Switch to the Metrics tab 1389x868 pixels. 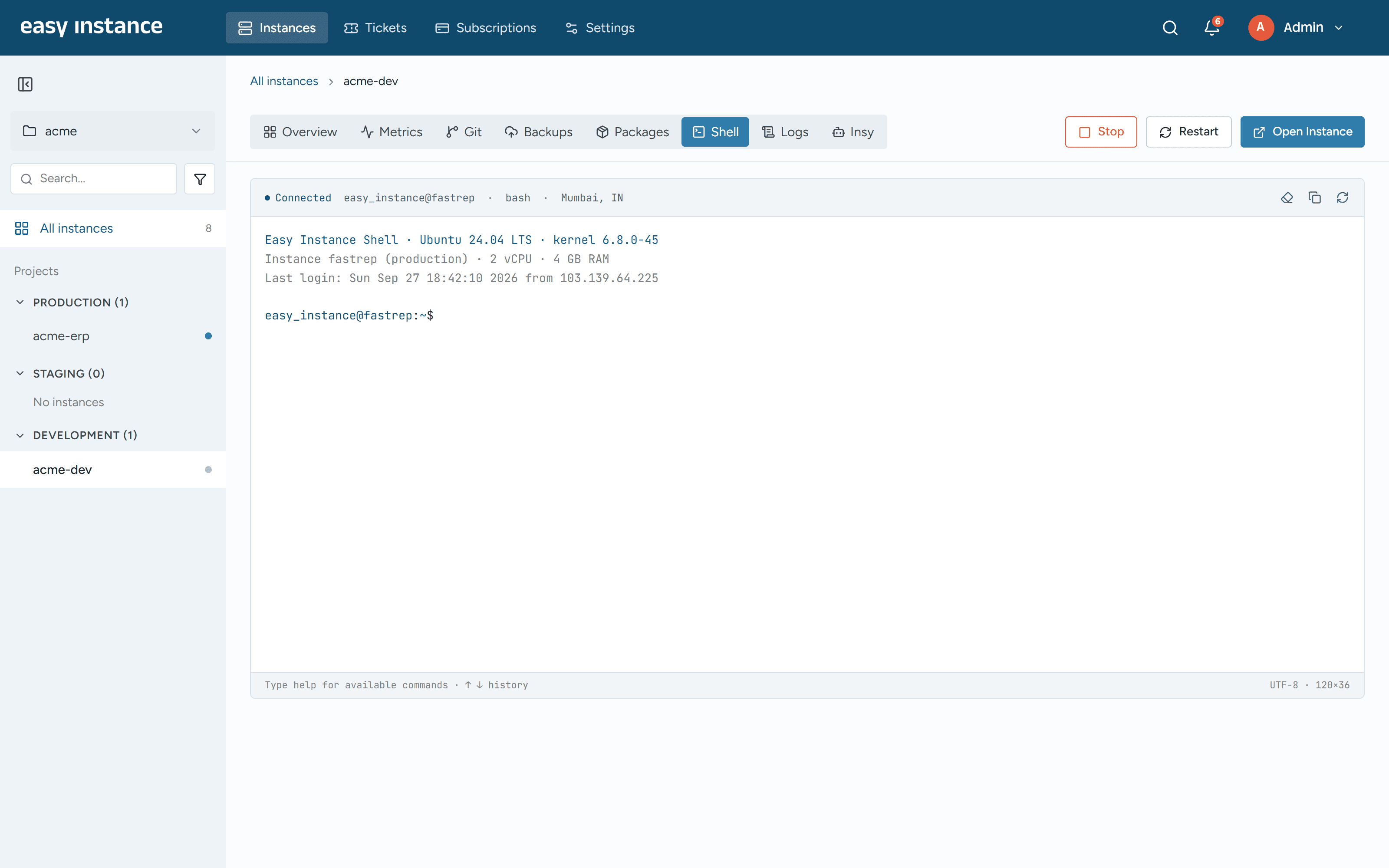(x=392, y=132)
